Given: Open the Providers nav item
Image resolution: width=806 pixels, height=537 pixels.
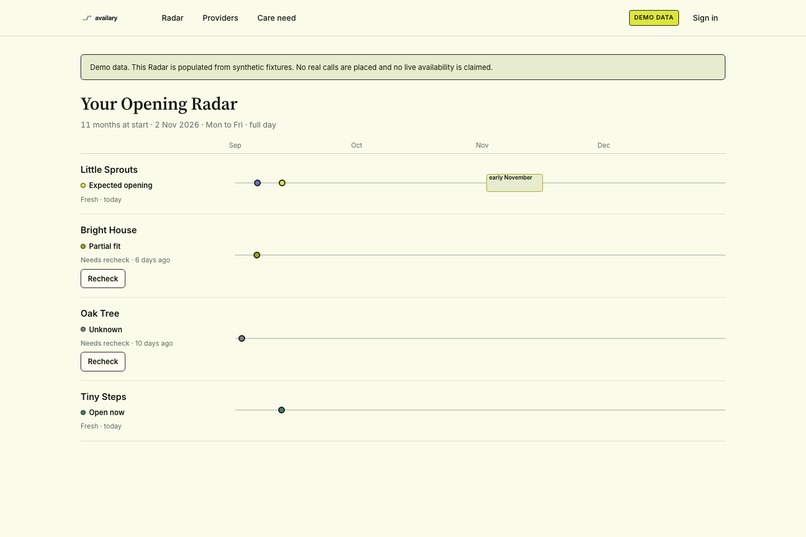Looking at the screenshot, I should 220,18.
